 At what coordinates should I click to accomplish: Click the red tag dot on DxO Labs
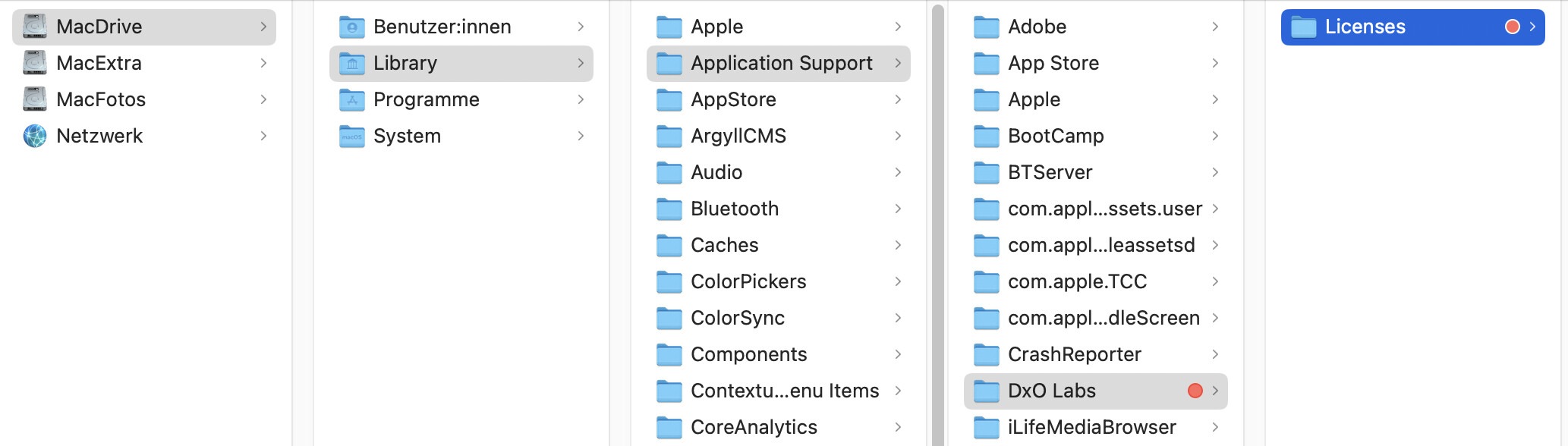[x=1195, y=391]
